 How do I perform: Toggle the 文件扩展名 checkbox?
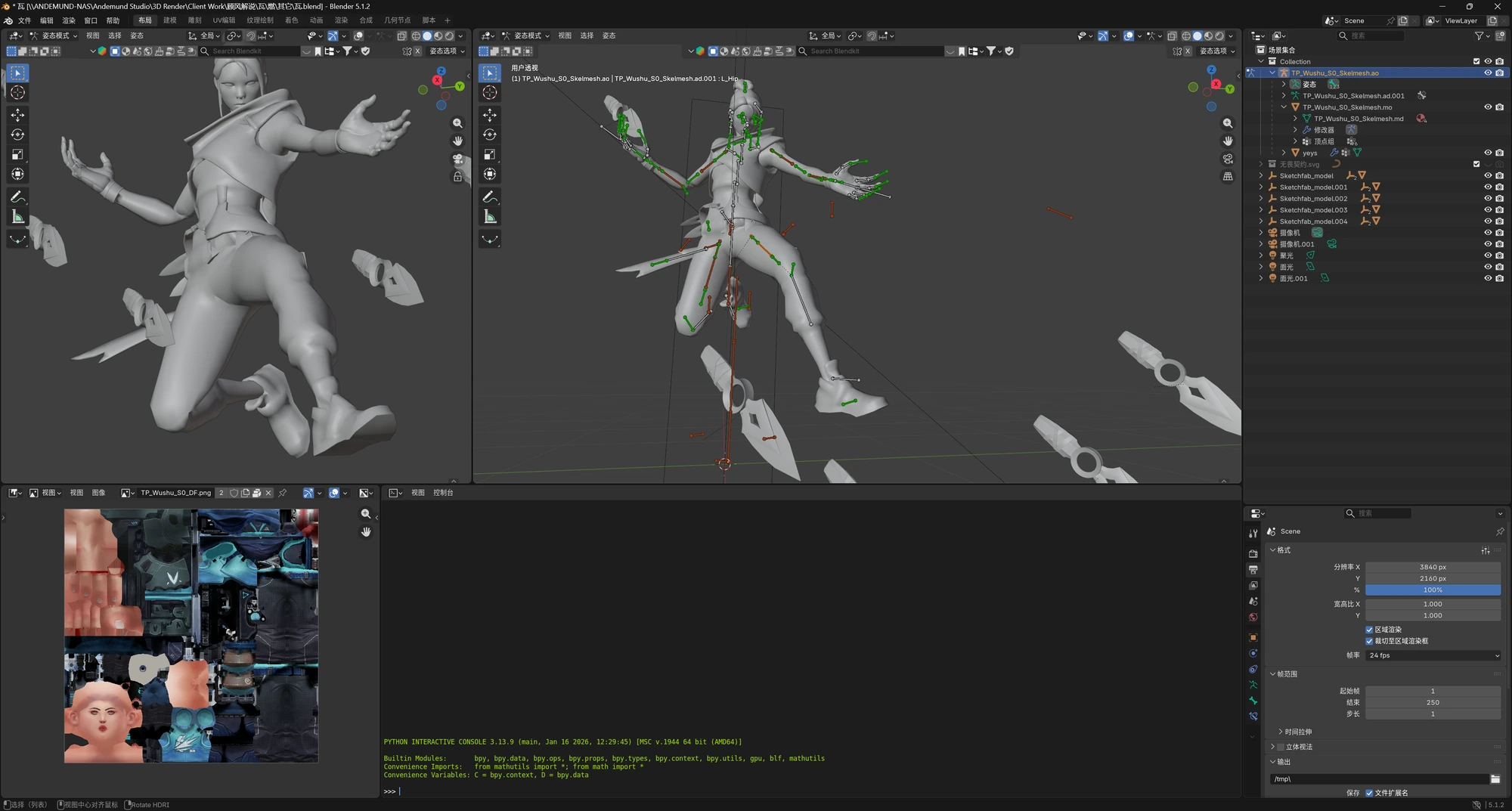pyautogui.click(x=1369, y=793)
